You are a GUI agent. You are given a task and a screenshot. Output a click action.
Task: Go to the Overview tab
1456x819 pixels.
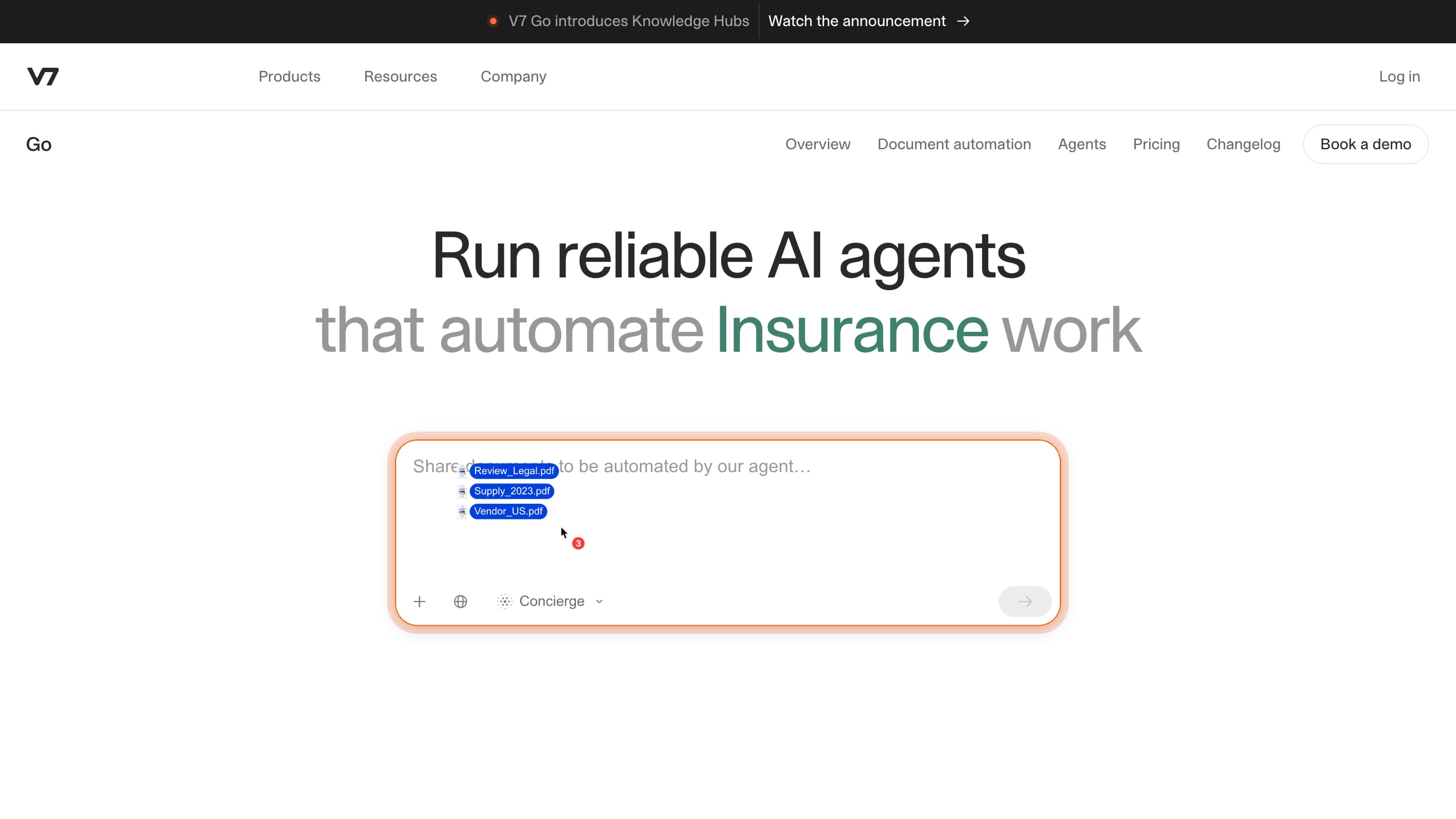[817, 144]
